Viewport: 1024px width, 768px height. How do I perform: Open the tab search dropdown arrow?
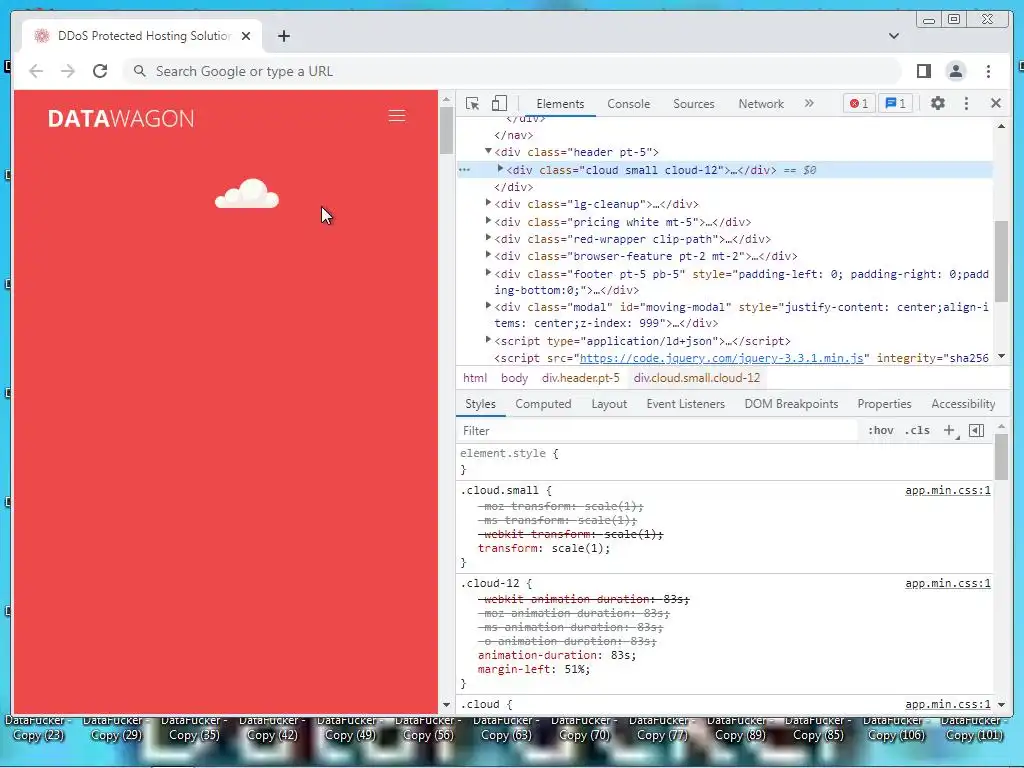[893, 36]
